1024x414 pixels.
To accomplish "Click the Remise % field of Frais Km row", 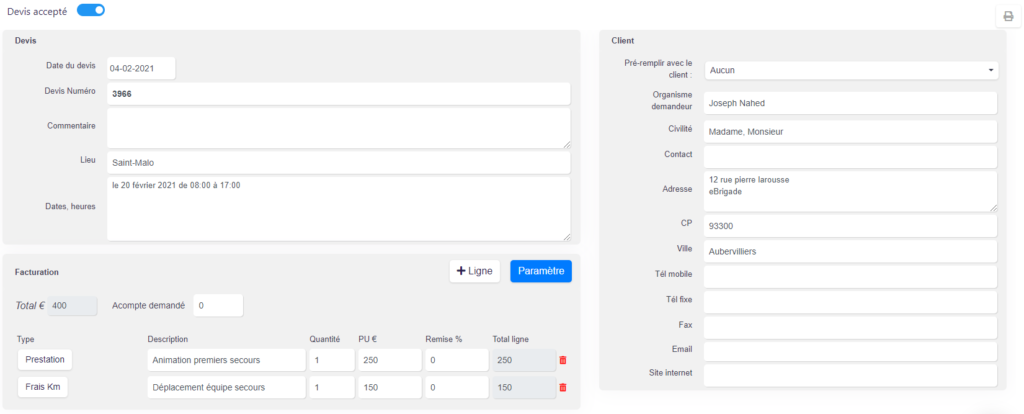I will 456,387.
